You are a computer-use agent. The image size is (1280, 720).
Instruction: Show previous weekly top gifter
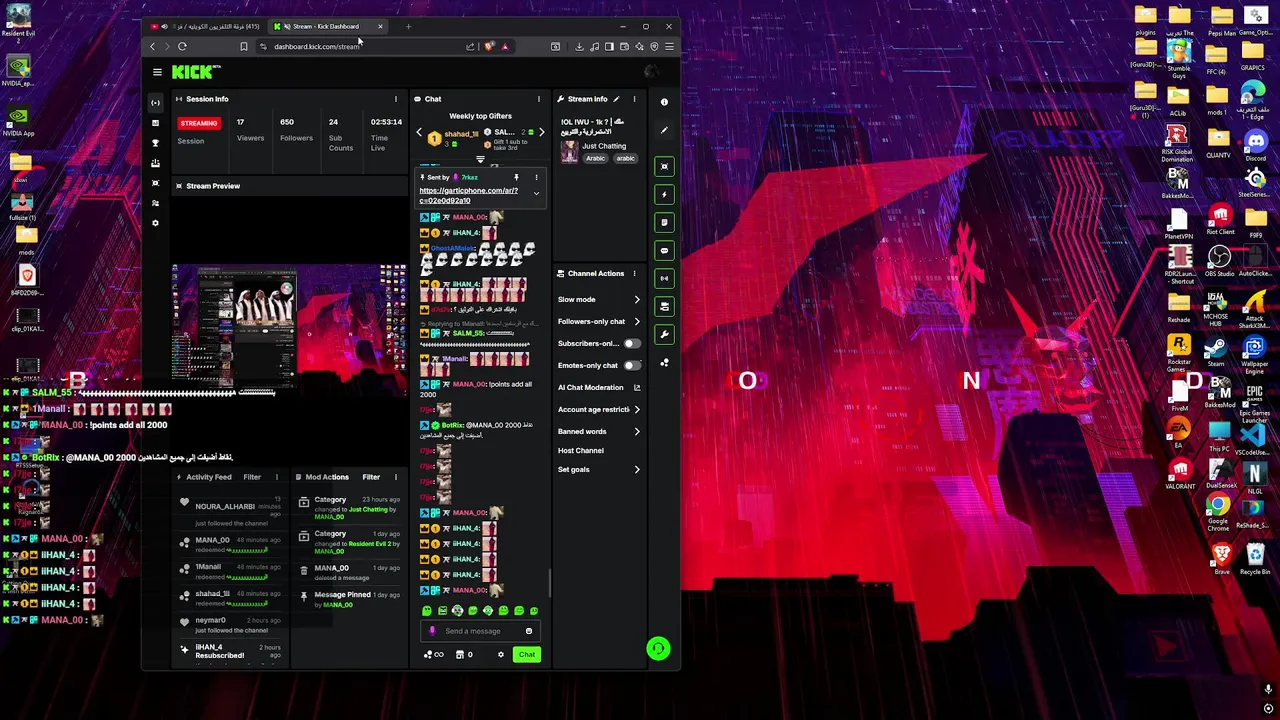419,132
